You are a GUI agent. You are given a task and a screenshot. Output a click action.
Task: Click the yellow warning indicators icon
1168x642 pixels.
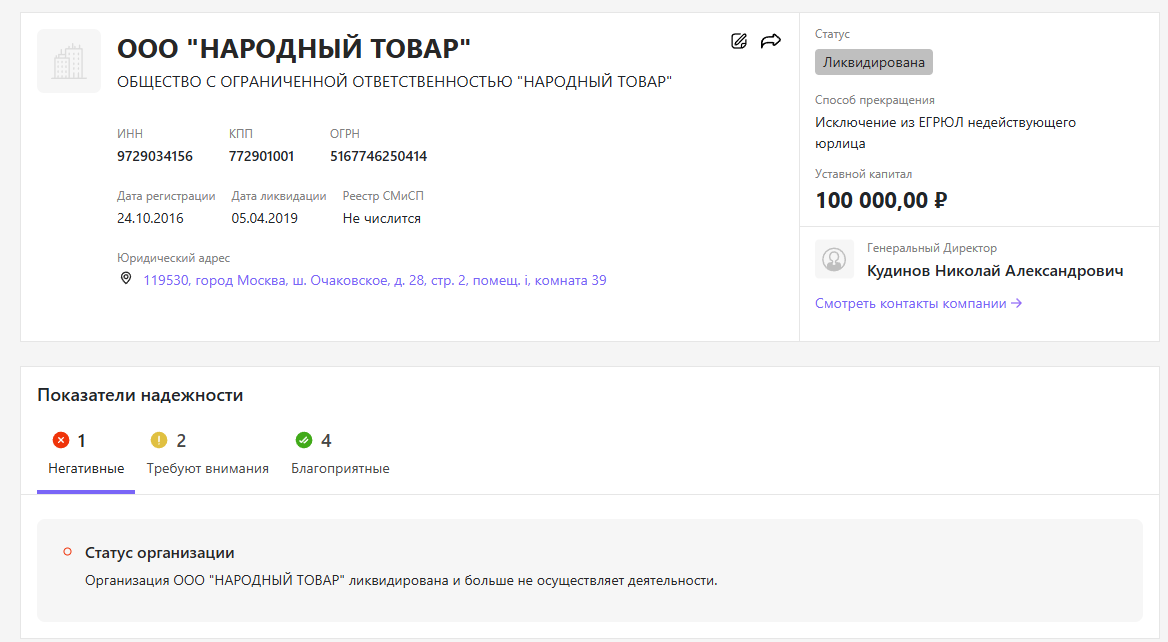click(159, 440)
